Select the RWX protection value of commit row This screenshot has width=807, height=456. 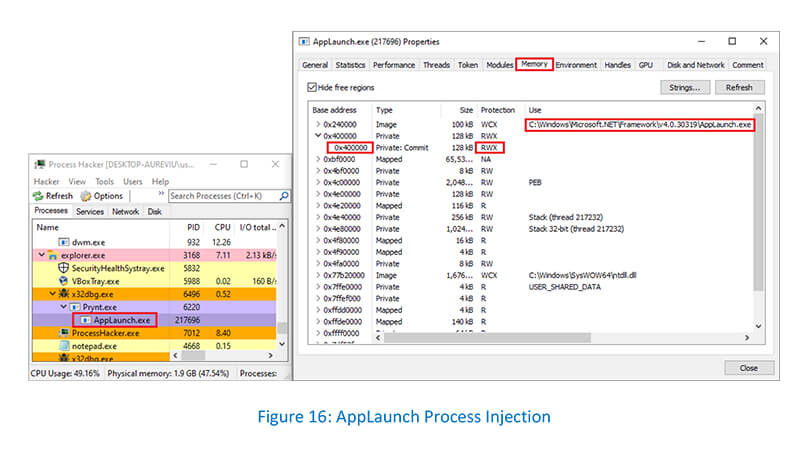tap(489, 148)
